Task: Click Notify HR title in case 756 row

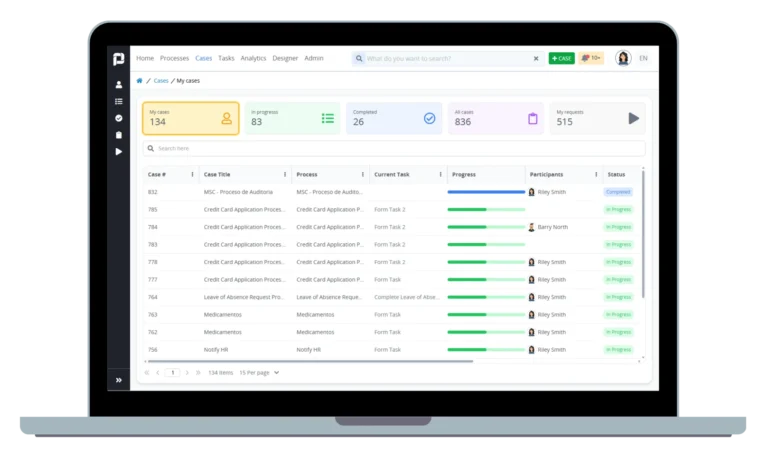Action: 216,350
